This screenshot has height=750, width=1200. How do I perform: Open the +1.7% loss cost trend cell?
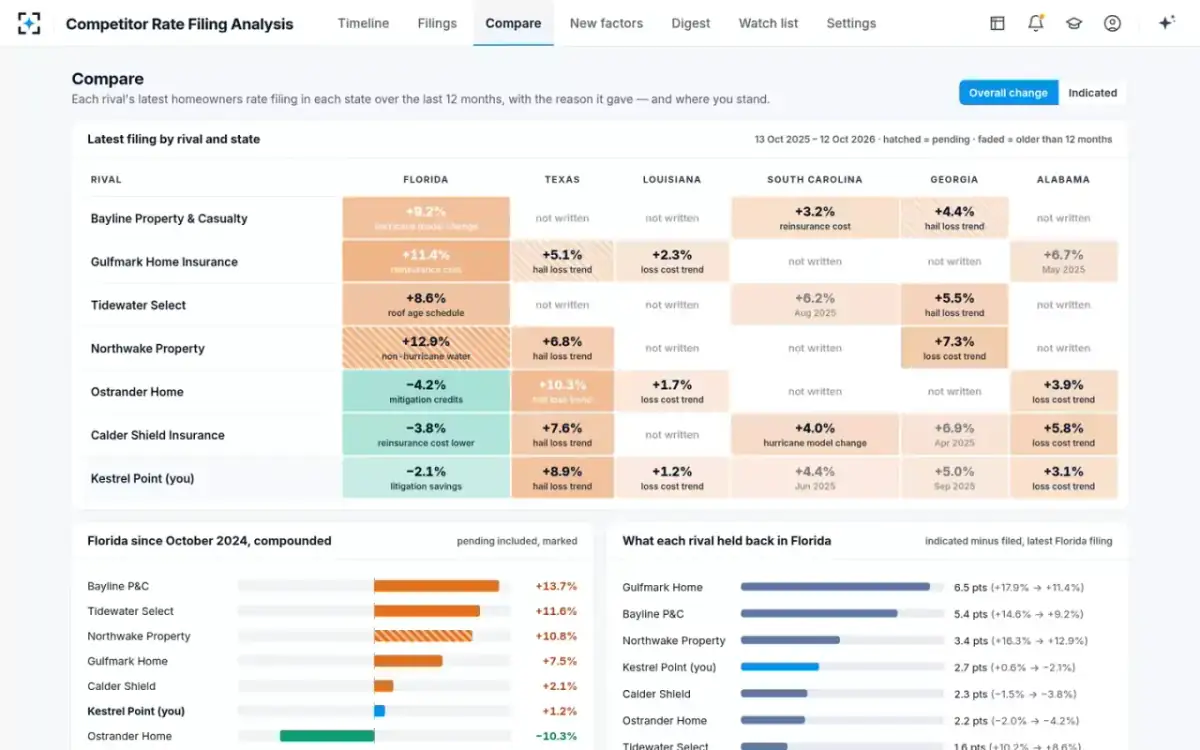pos(672,392)
